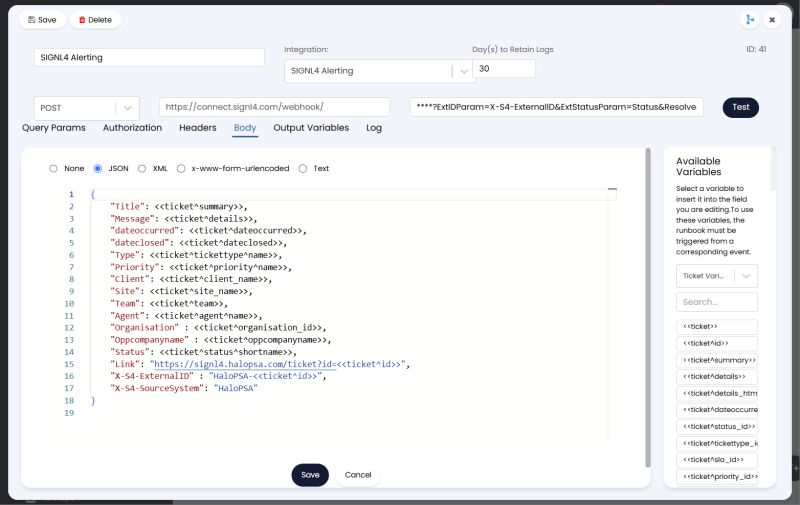Click the Save button with disk icon
This screenshot has height=505, width=800.
42,20
